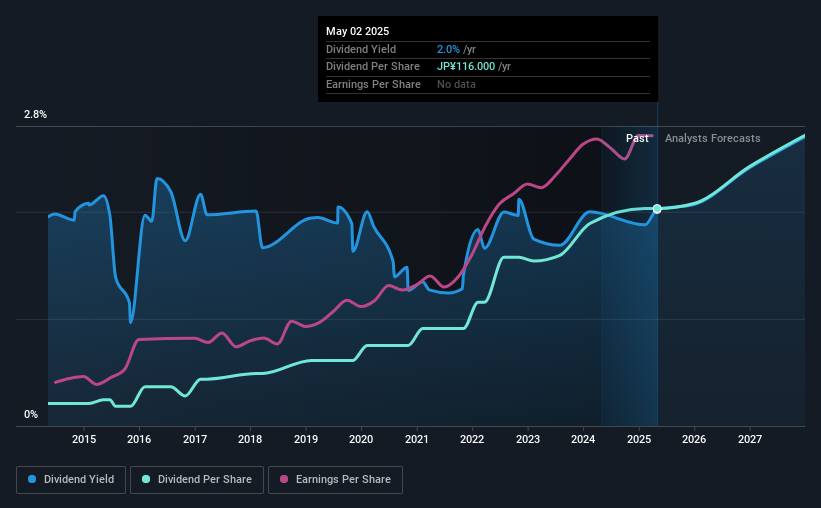Click the 'Past' label on the chart
The width and height of the screenshot is (821, 508).
[637, 138]
